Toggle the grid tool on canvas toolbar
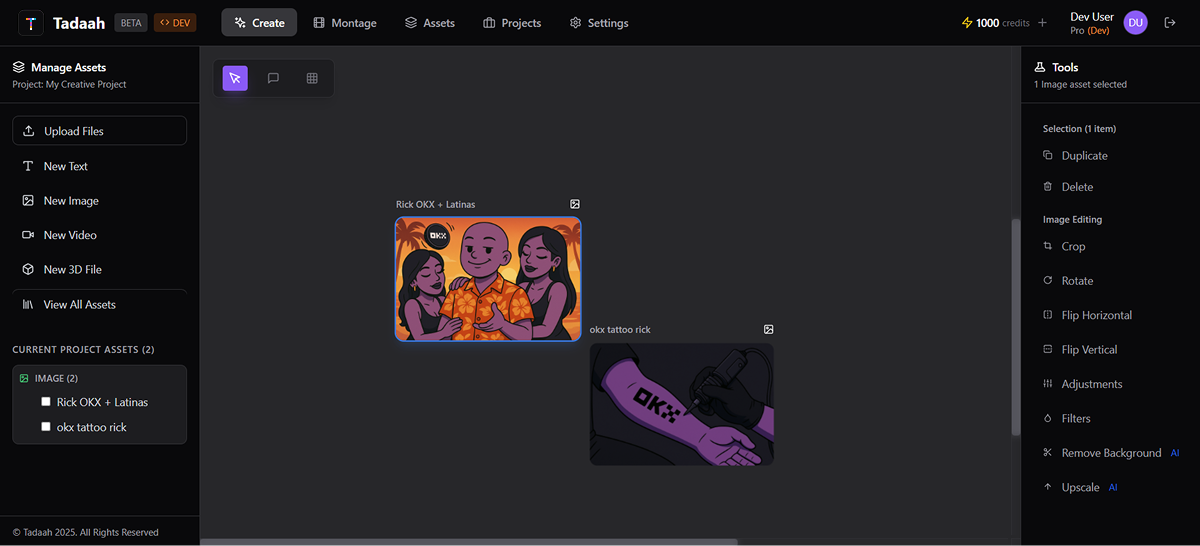Viewport: 1200px width, 546px height. [x=312, y=78]
